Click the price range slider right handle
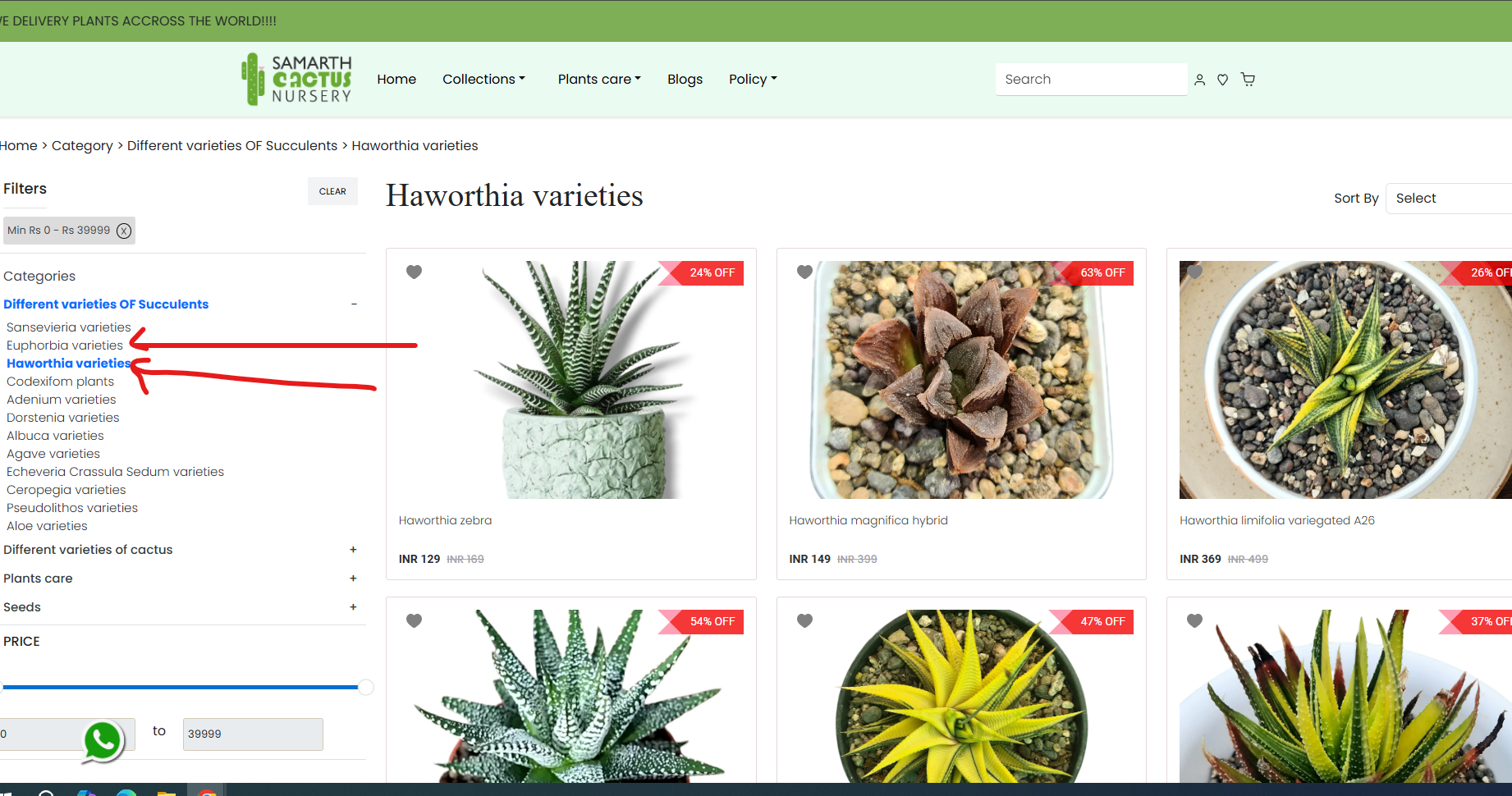Image resolution: width=1512 pixels, height=796 pixels. [x=366, y=687]
